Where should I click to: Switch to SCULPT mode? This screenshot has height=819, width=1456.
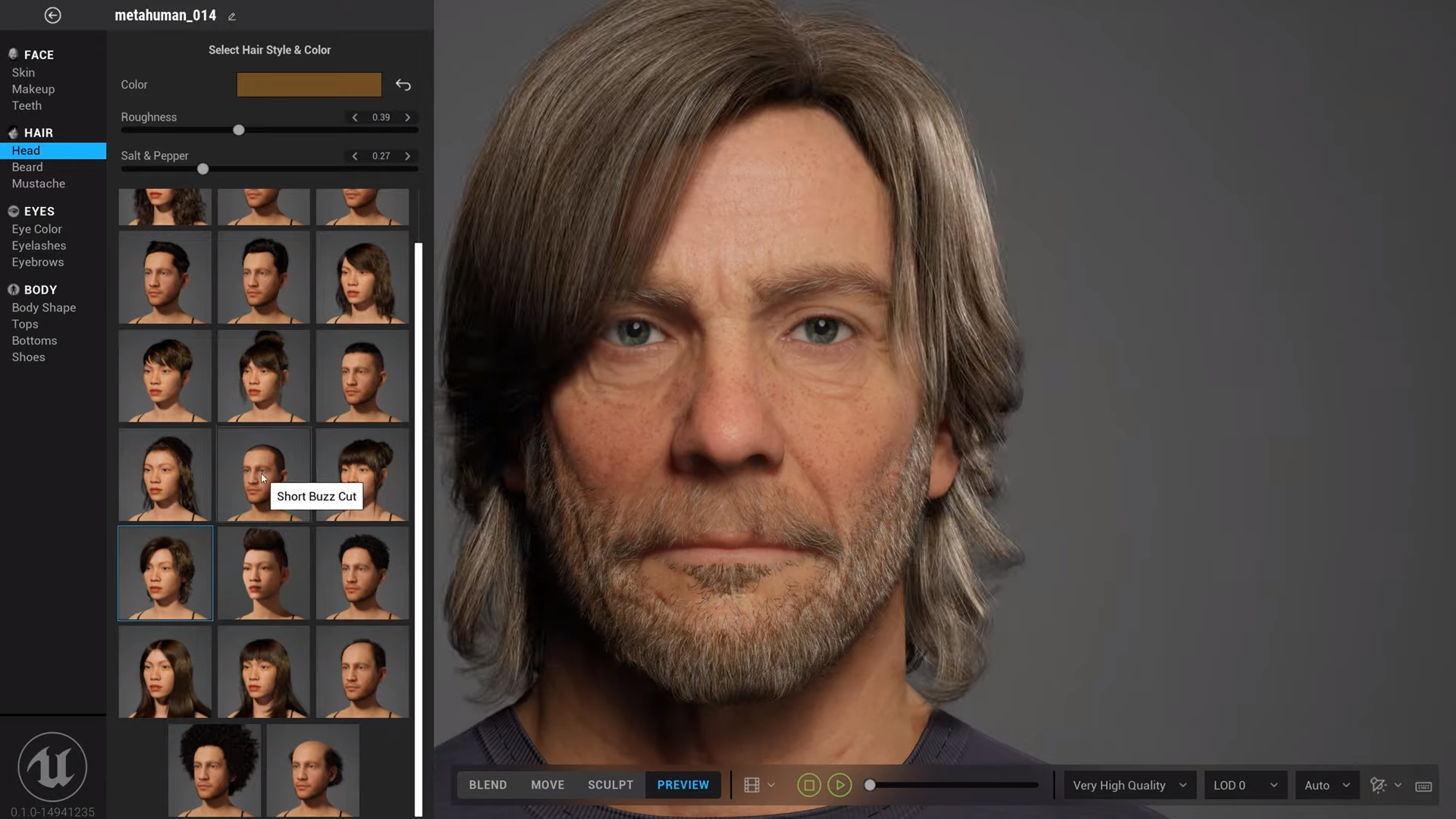click(610, 785)
